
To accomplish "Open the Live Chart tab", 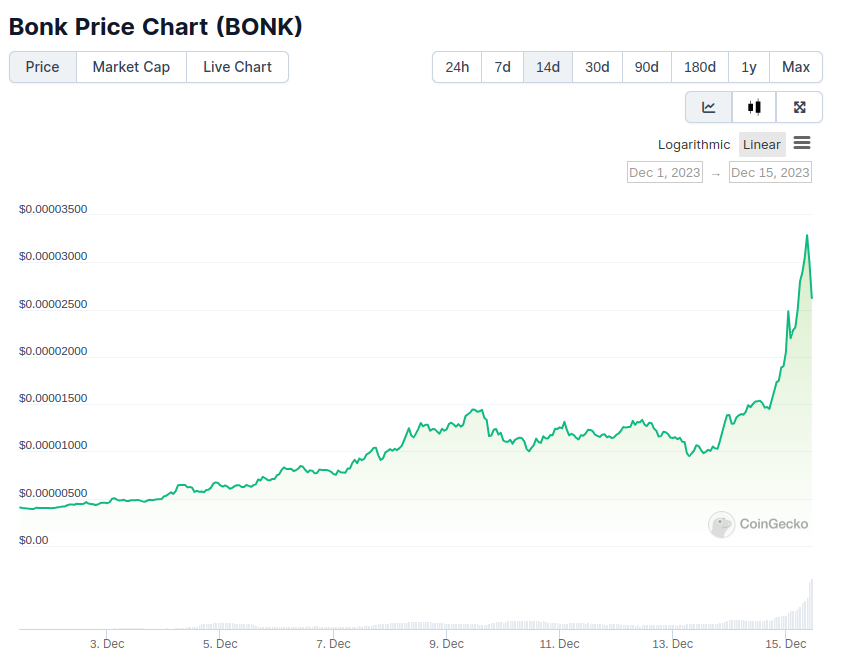I will (237, 67).
